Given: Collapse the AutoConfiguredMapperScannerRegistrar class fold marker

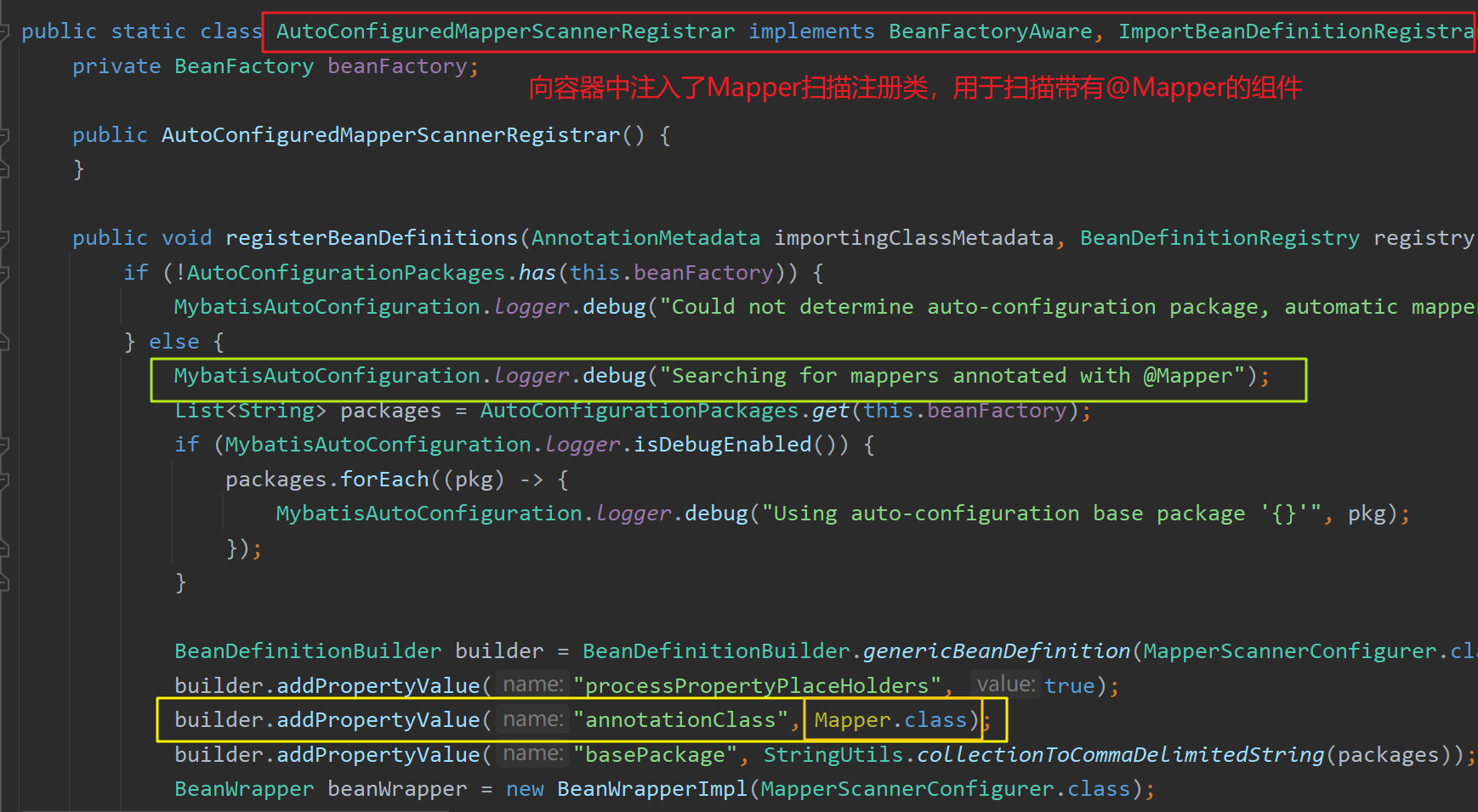Looking at the screenshot, I should click(4, 32).
